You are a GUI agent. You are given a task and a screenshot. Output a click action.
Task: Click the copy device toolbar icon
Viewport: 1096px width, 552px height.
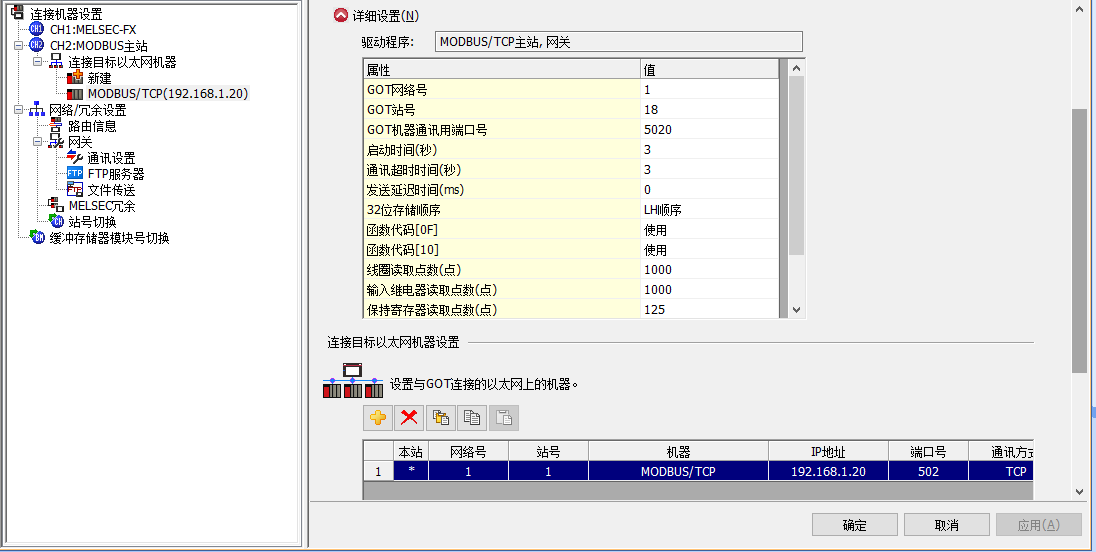click(472, 418)
